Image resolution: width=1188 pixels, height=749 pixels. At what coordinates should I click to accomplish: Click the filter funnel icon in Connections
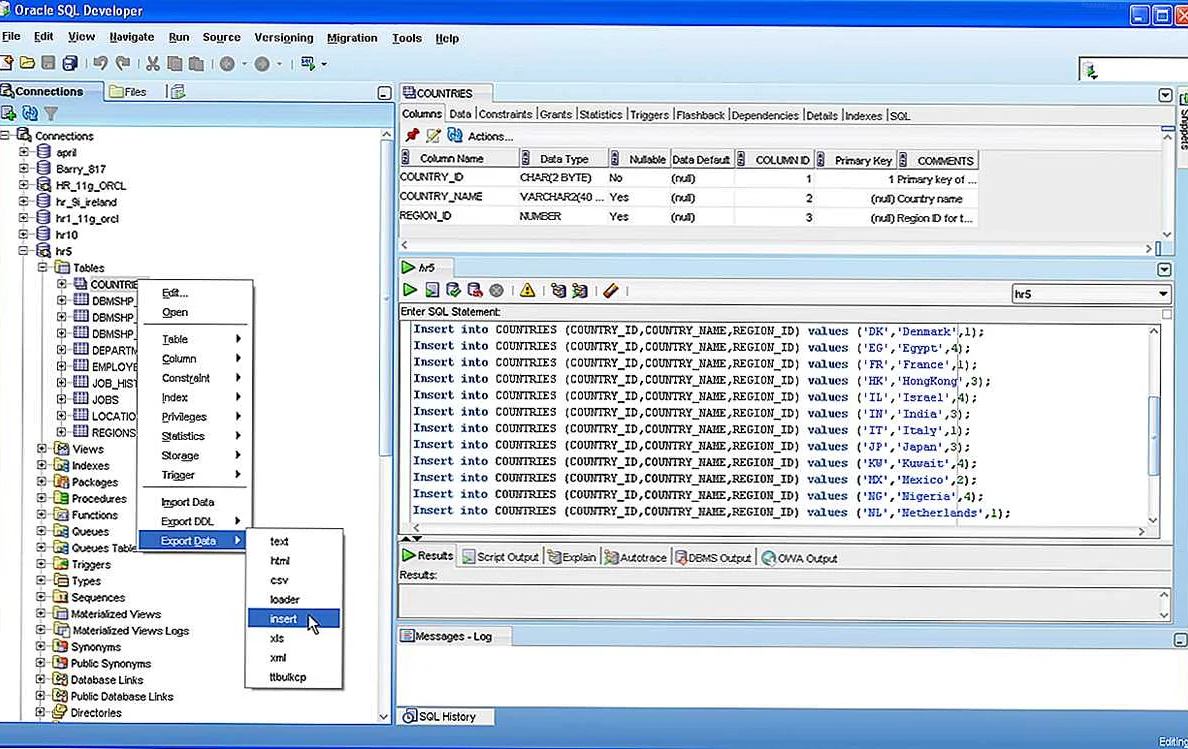50,114
